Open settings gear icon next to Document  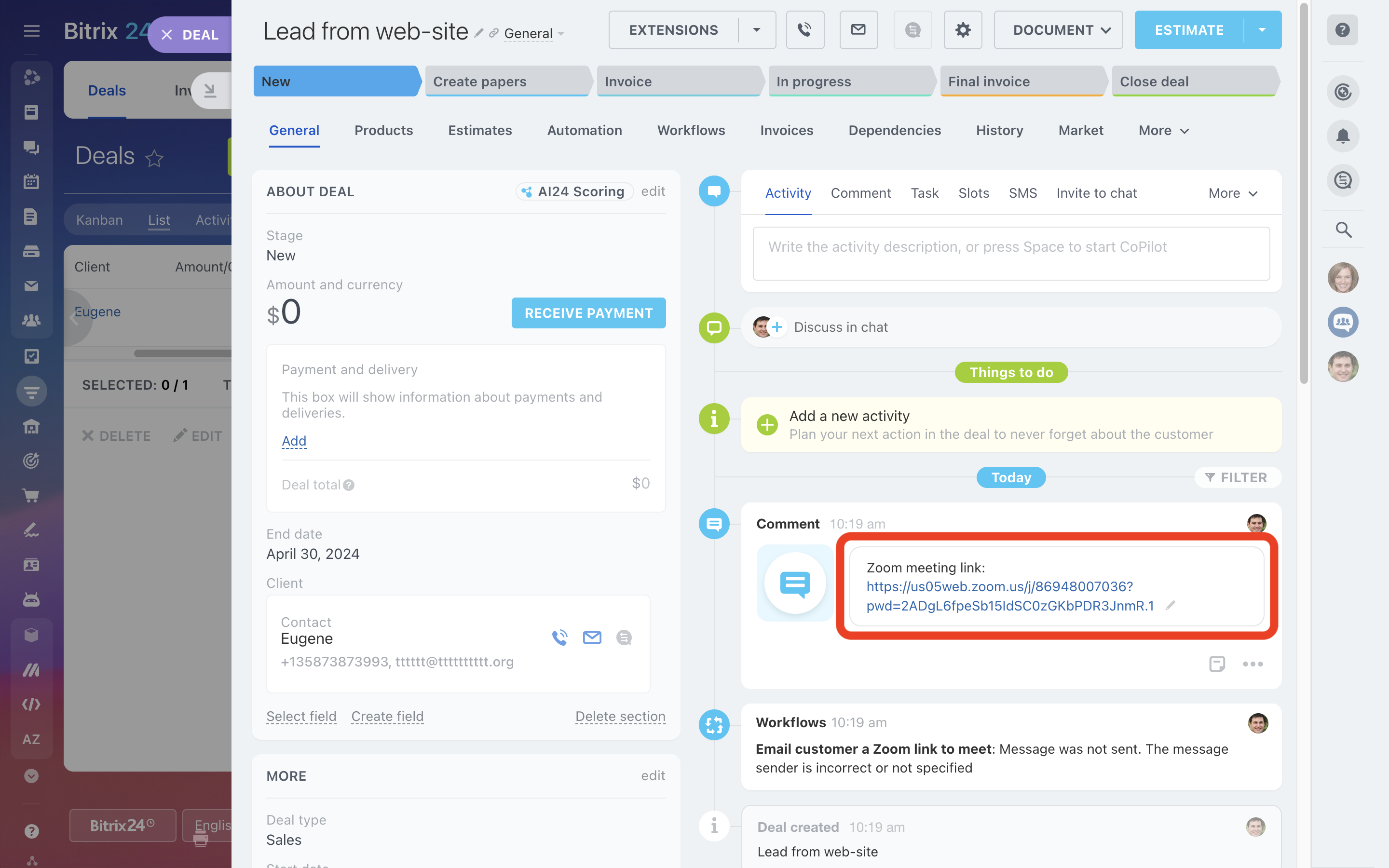point(963,30)
